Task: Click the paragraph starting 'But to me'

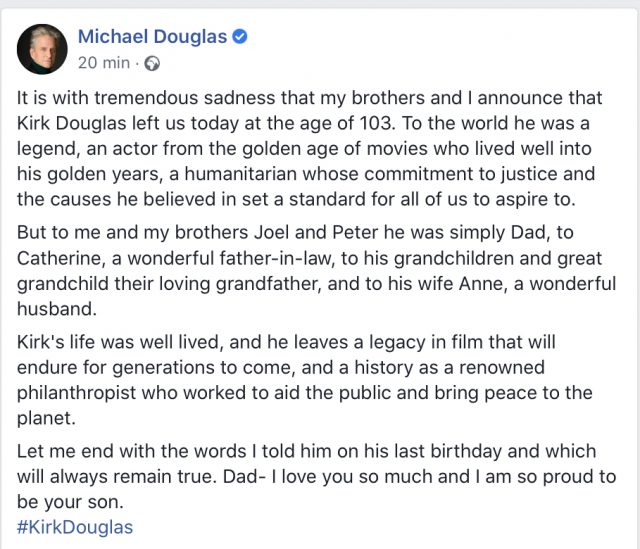Action: (x=316, y=271)
